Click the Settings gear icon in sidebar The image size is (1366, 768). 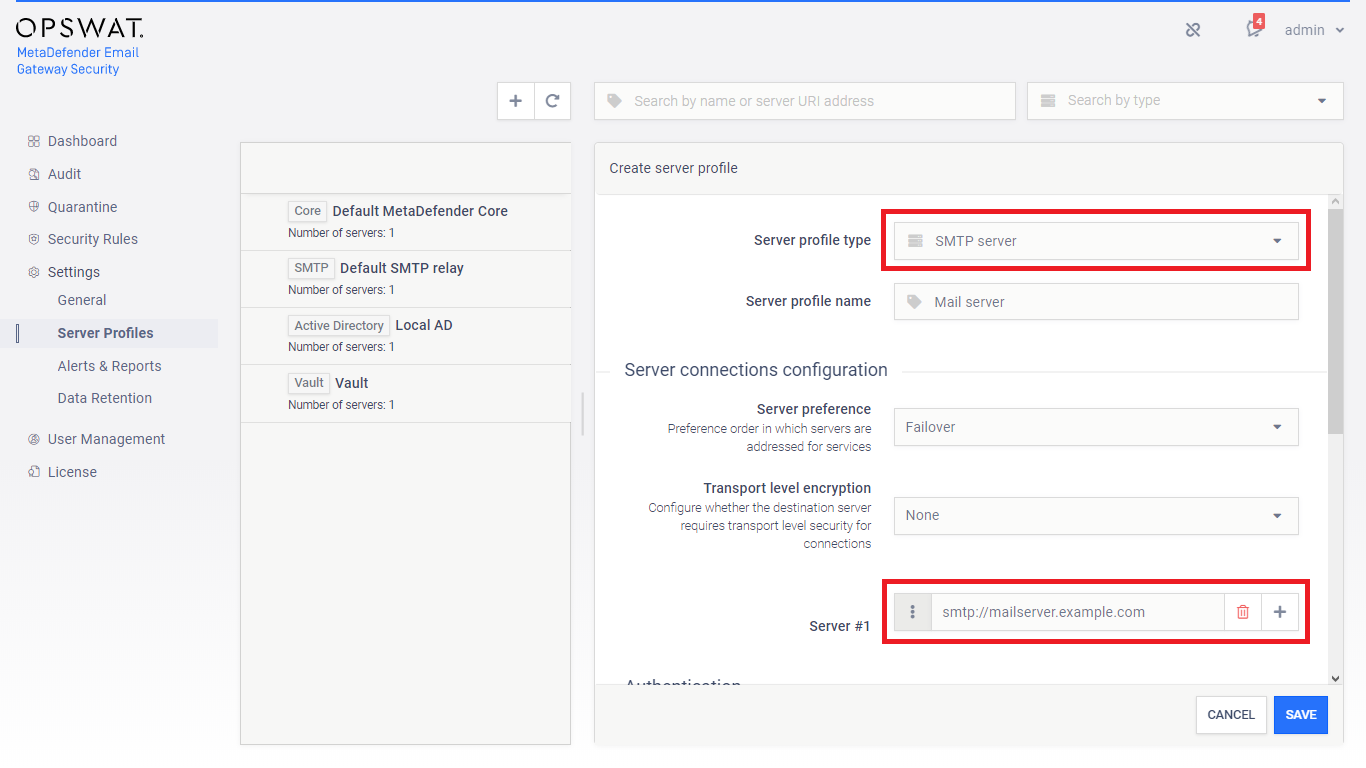(34, 272)
